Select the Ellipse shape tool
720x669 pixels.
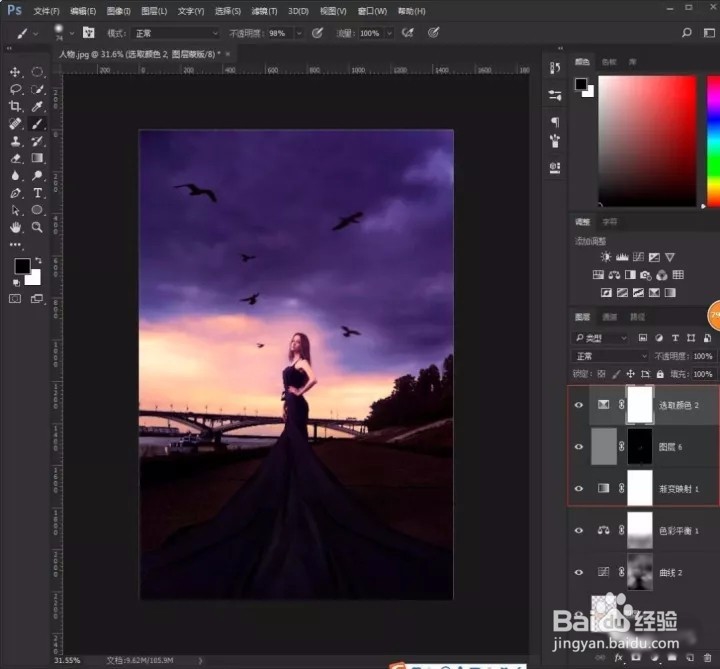pos(37,210)
